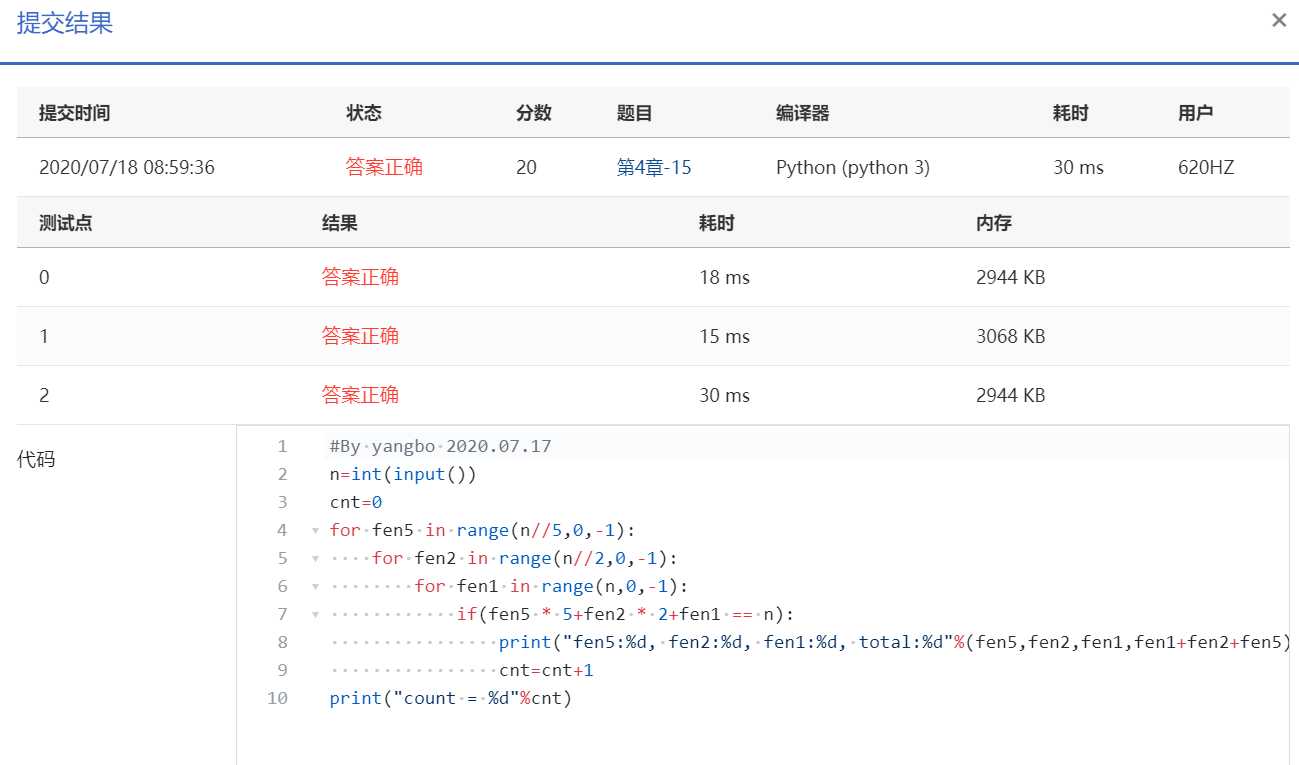Click line number 1 in the code gutter
The height and width of the screenshot is (765, 1299).
click(x=282, y=446)
